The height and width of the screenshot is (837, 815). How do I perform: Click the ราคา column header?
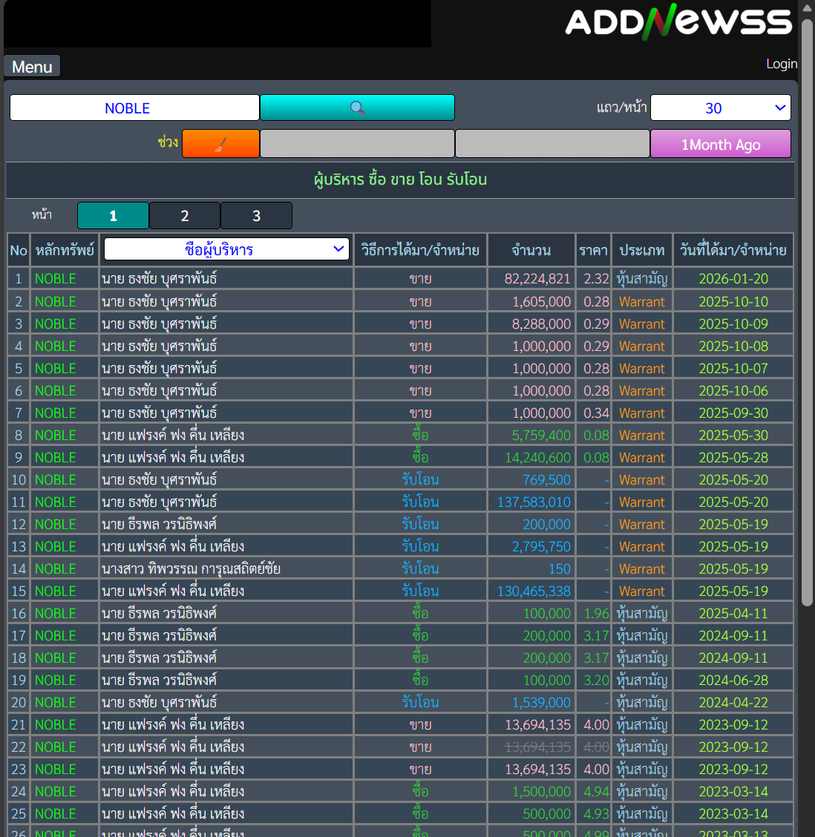593,250
